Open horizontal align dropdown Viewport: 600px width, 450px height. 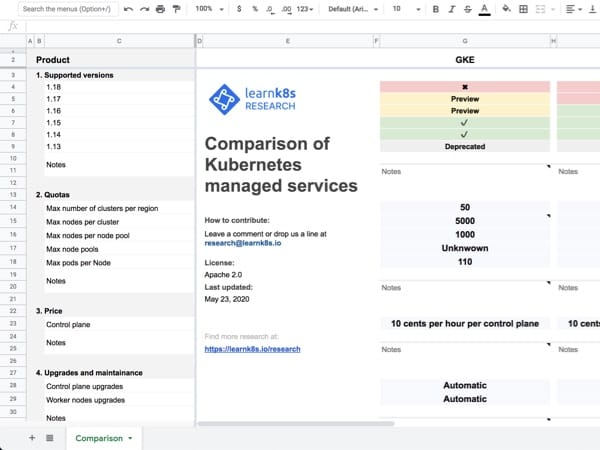coord(574,9)
